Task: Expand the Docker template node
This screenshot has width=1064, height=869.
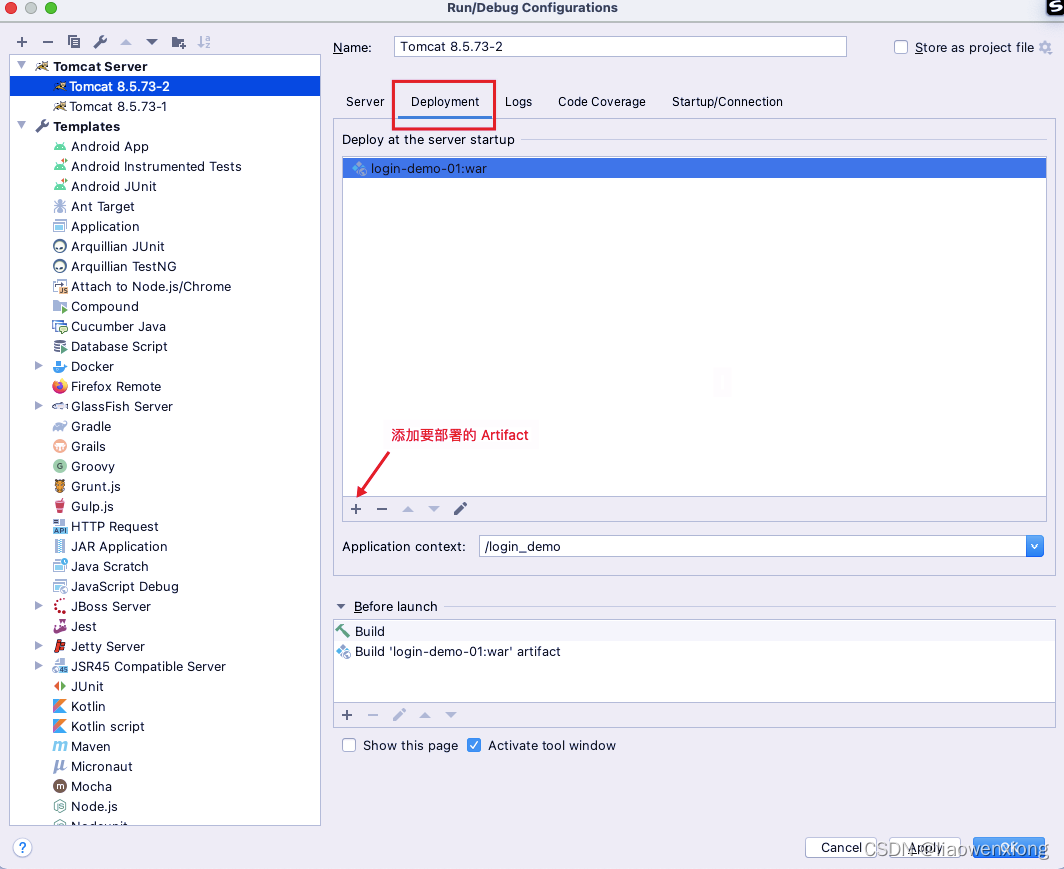Action: 39,366
